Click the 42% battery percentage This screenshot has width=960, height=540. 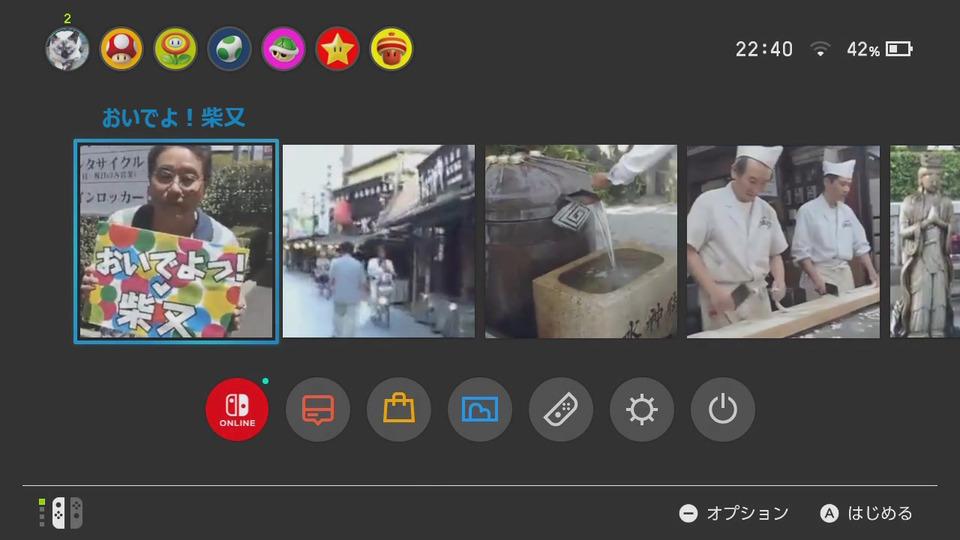pos(863,49)
